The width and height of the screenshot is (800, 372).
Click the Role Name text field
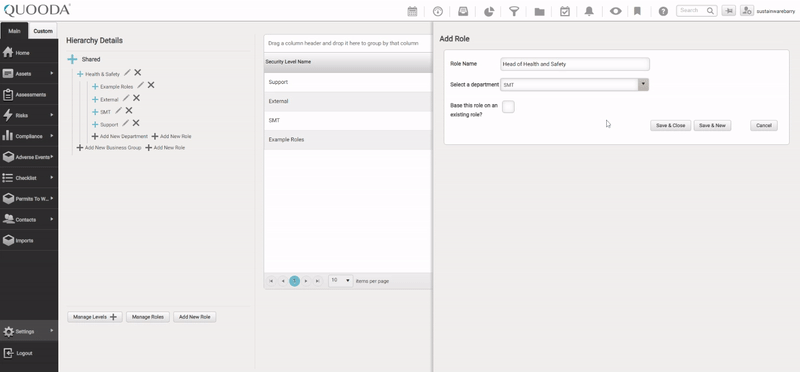pyautogui.click(x=575, y=64)
